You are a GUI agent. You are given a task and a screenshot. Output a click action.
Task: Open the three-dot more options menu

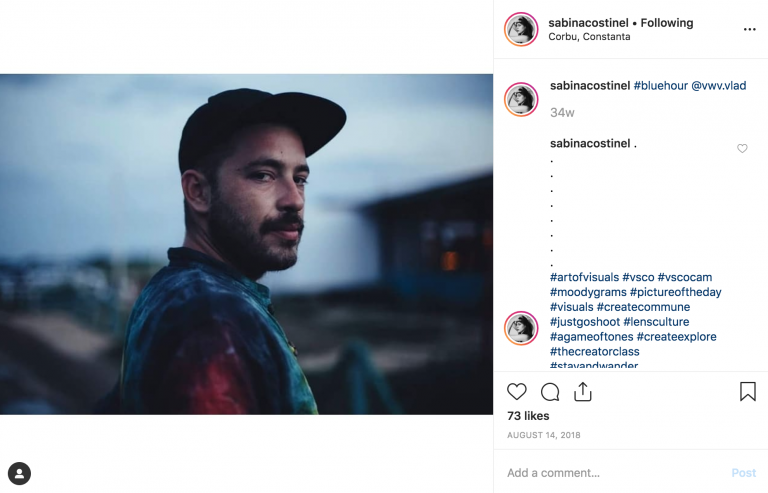[x=749, y=29]
